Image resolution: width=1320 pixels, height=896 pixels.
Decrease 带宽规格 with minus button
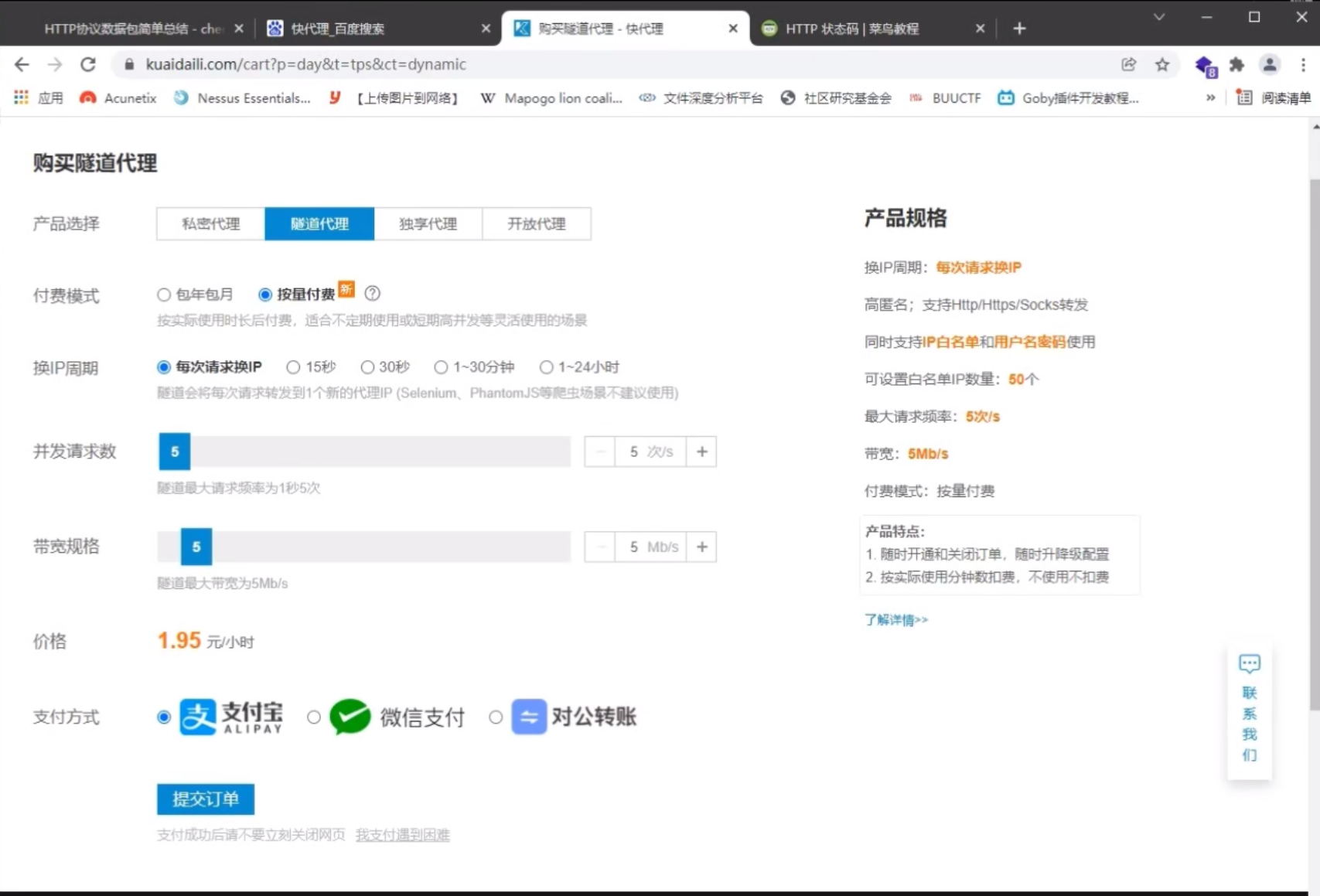[600, 547]
